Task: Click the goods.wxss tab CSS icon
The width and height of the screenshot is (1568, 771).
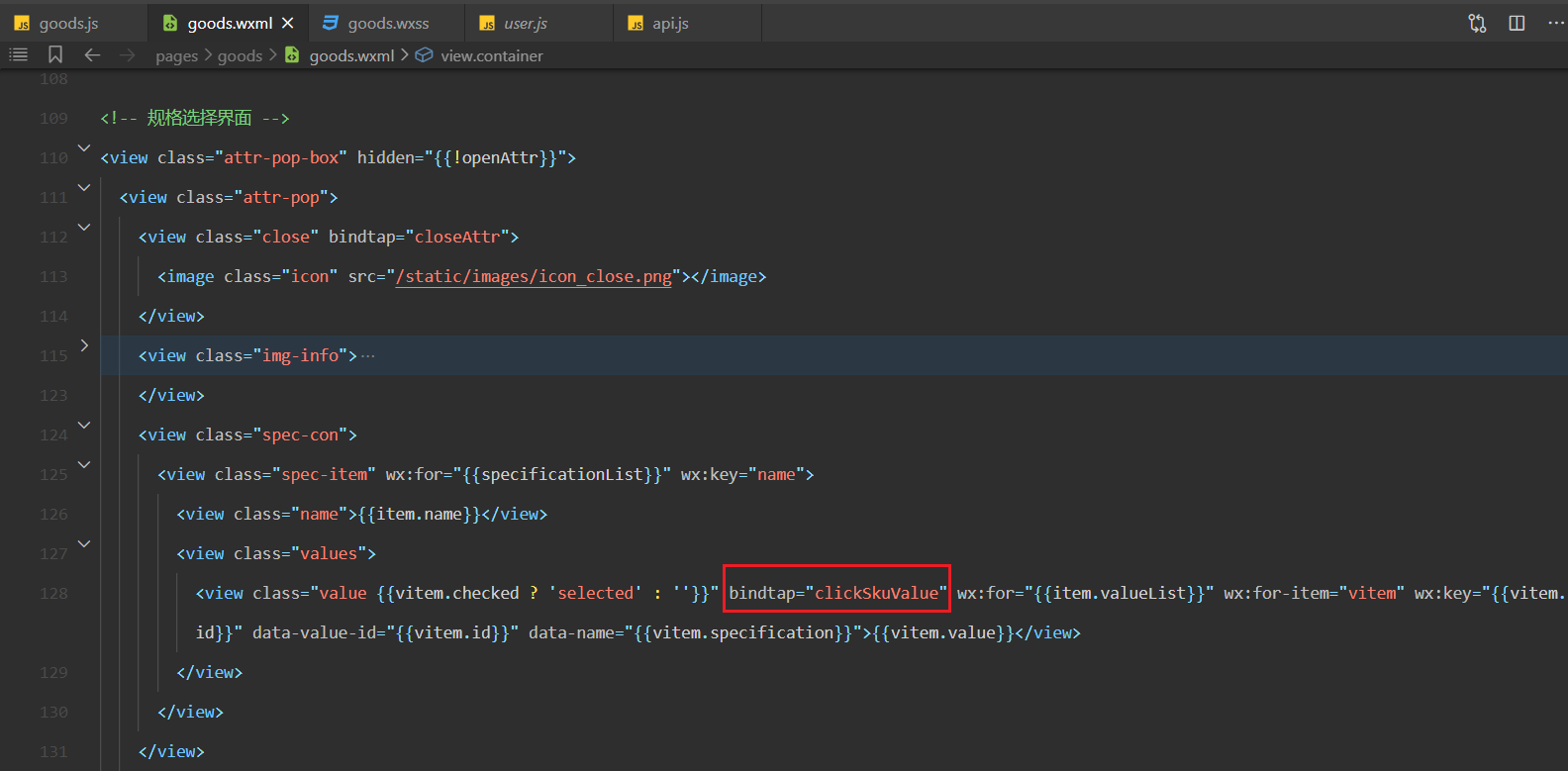Action: [331, 23]
